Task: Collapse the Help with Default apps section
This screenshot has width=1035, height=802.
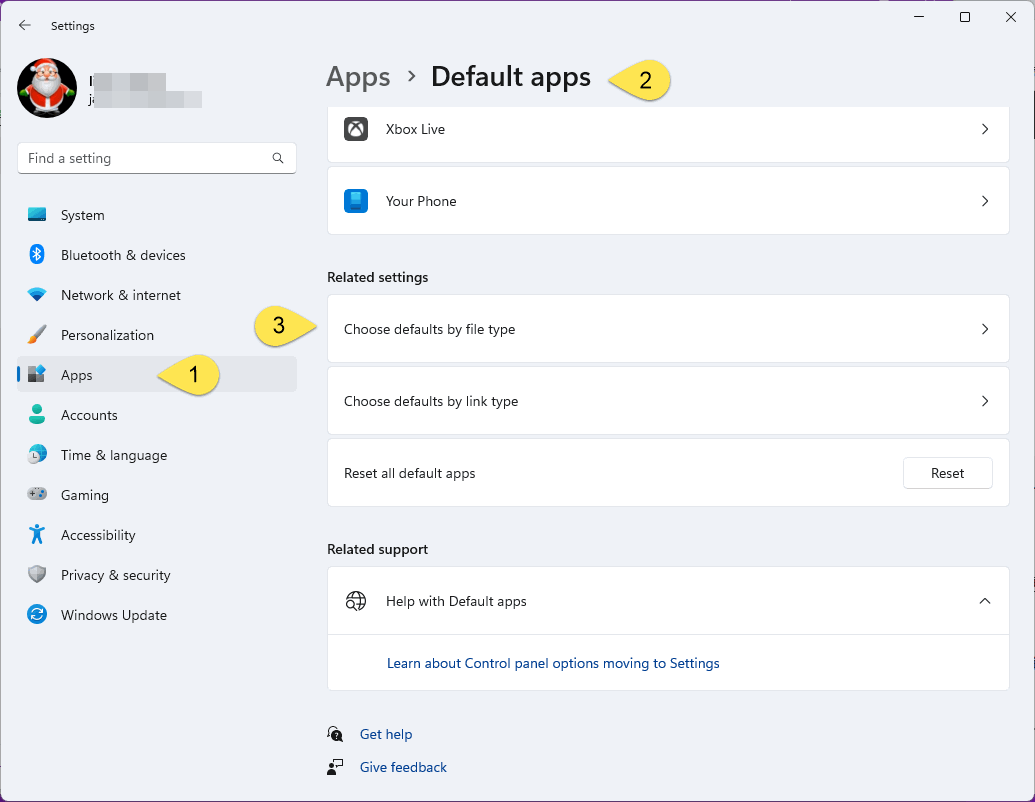Action: click(984, 601)
